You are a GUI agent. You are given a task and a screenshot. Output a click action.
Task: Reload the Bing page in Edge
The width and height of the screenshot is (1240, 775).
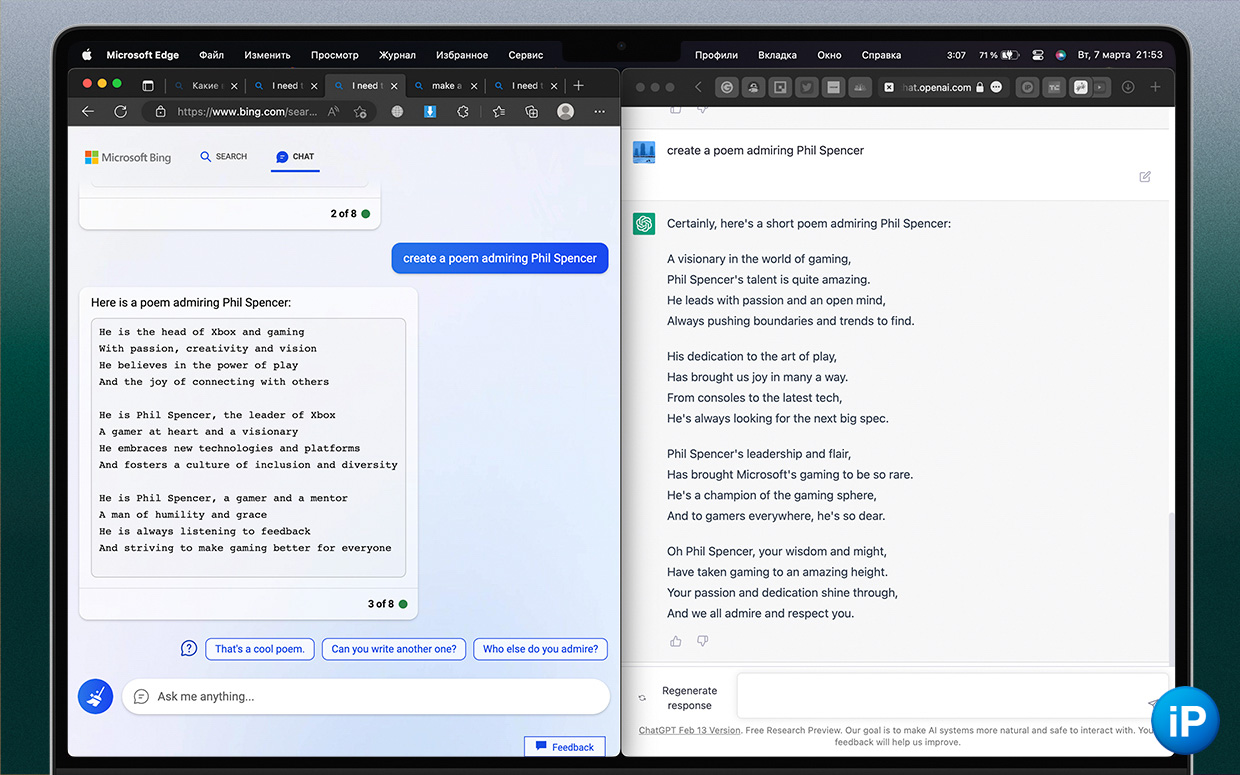click(120, 112)
